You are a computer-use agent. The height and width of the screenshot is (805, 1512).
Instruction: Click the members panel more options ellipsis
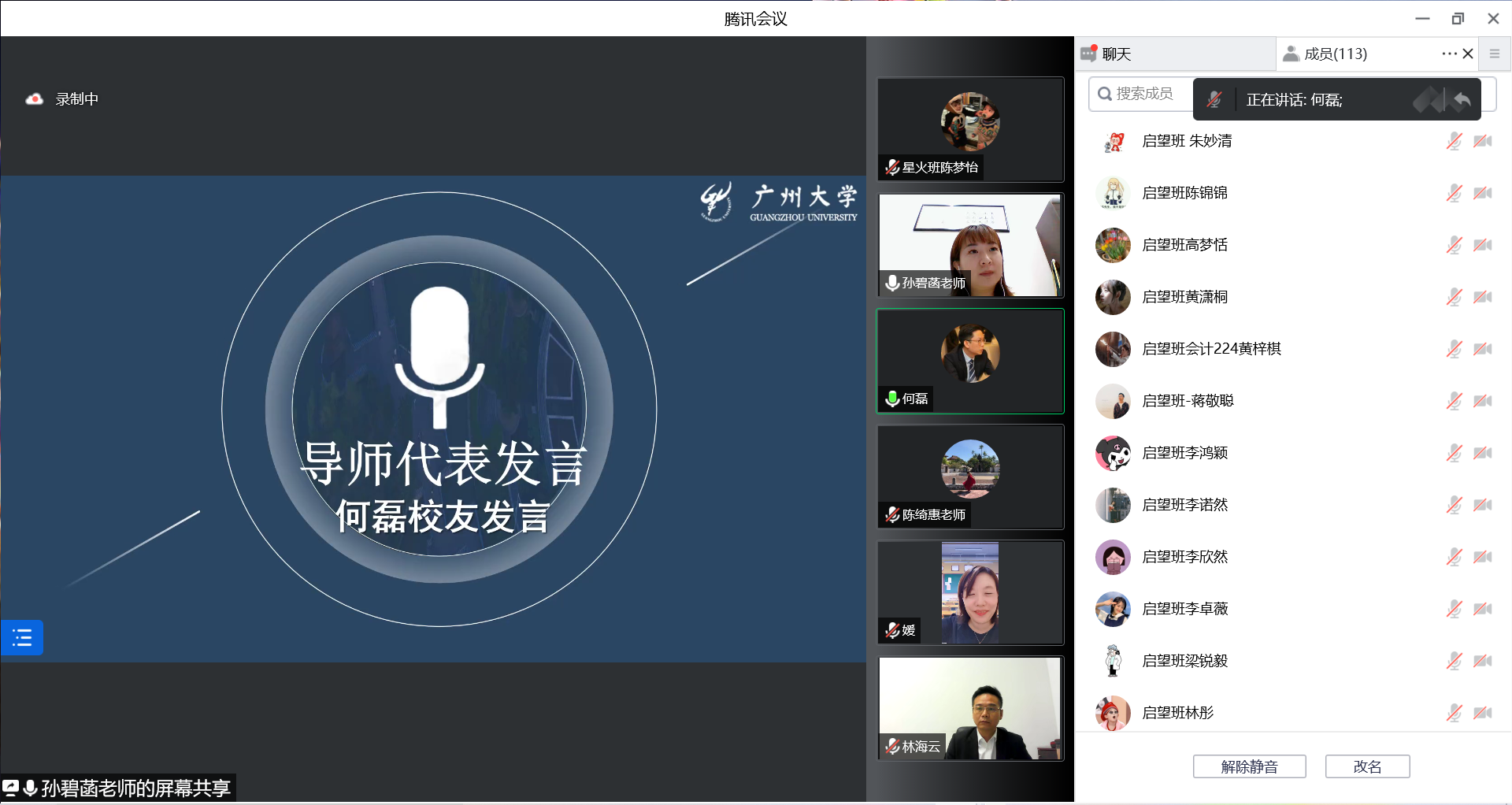[x=1448, y=54]
